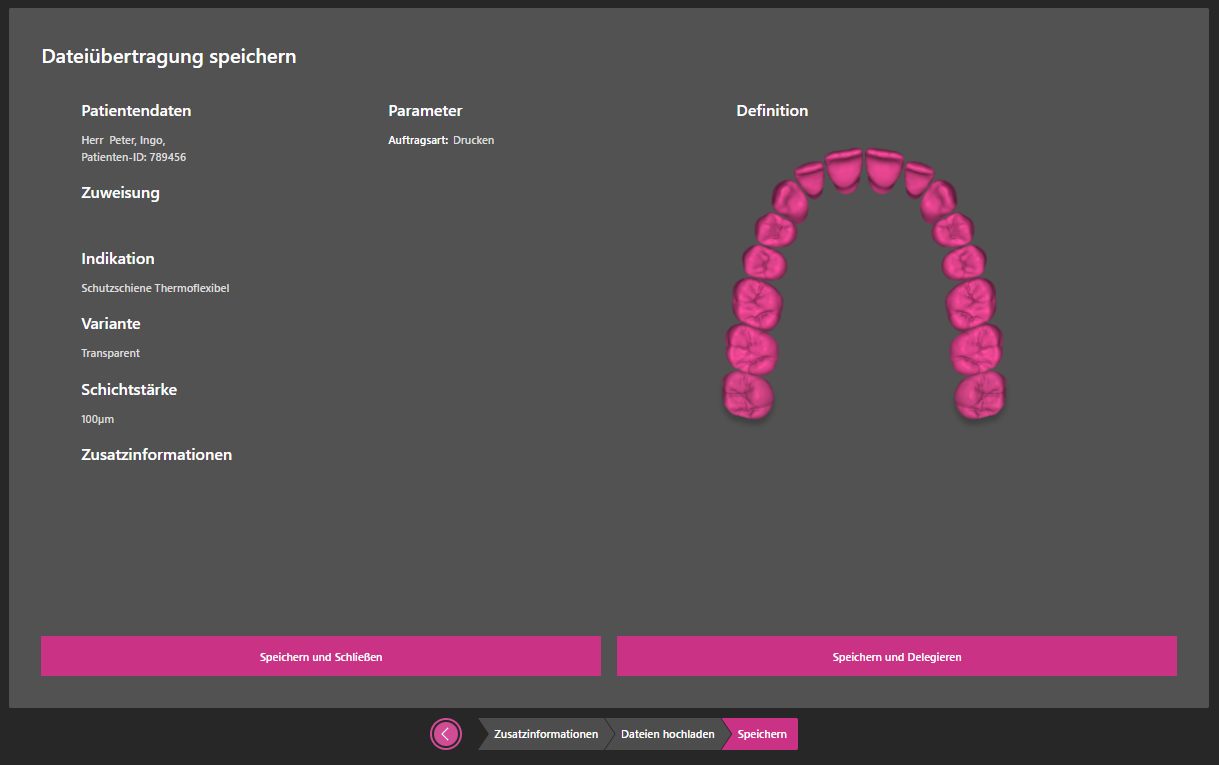
Task: Select the left central incisor in arch
Action: click(844, 170)
